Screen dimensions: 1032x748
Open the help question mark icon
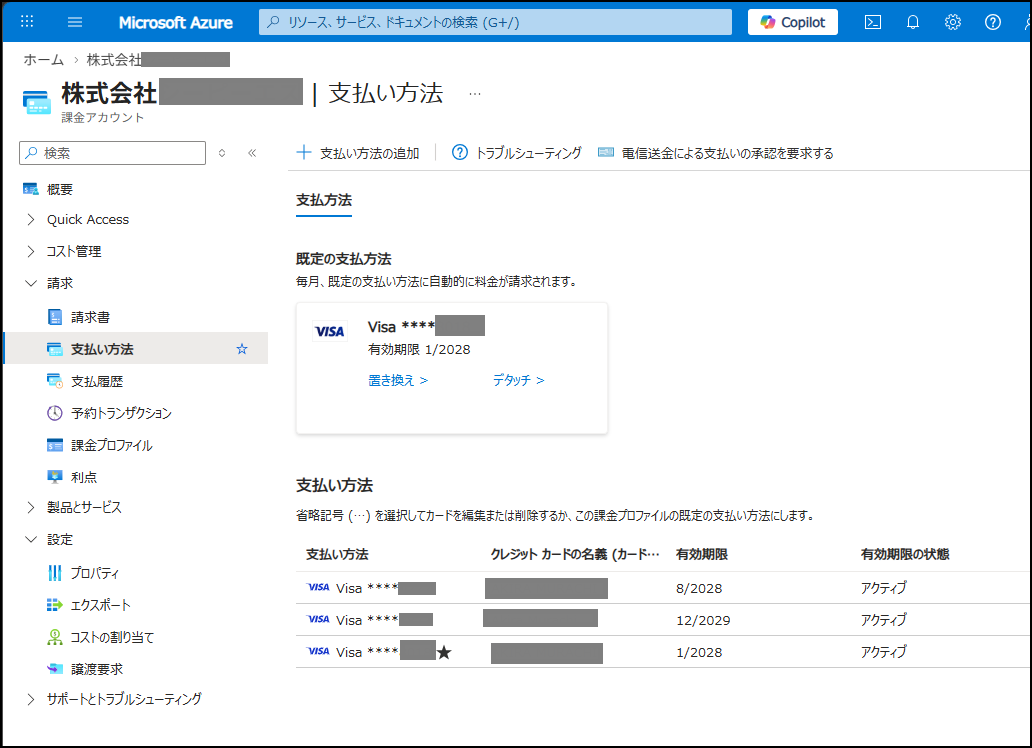coord(991,21)
